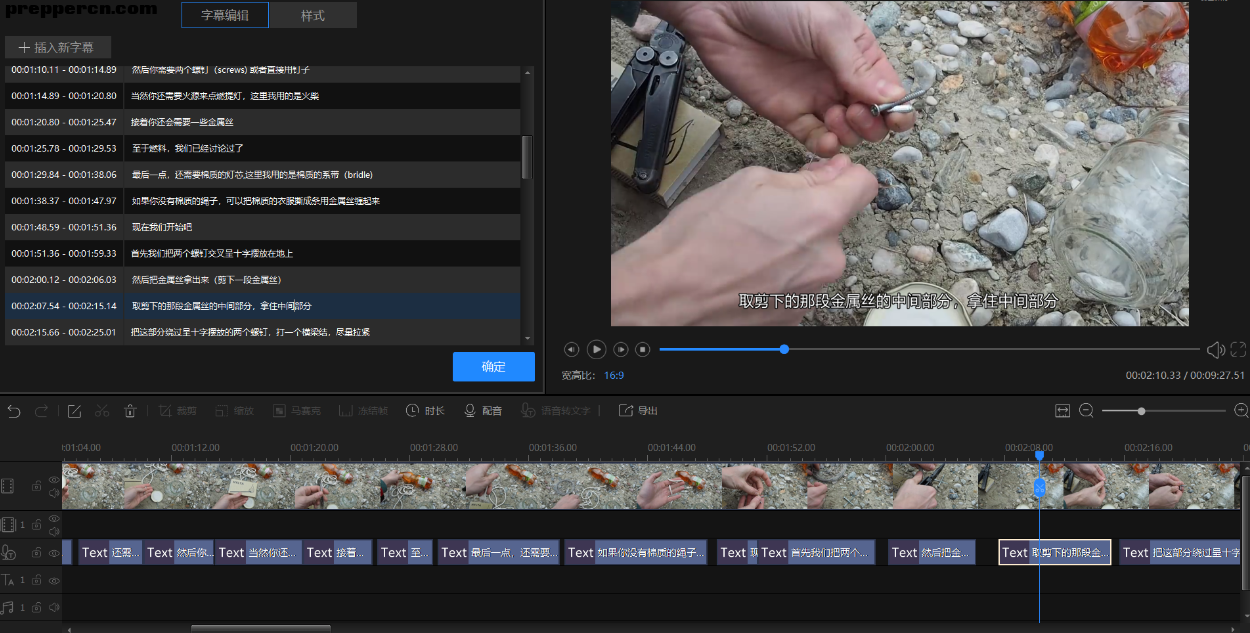Open the 16:9 aspect ratio selector

click(614, 376)
